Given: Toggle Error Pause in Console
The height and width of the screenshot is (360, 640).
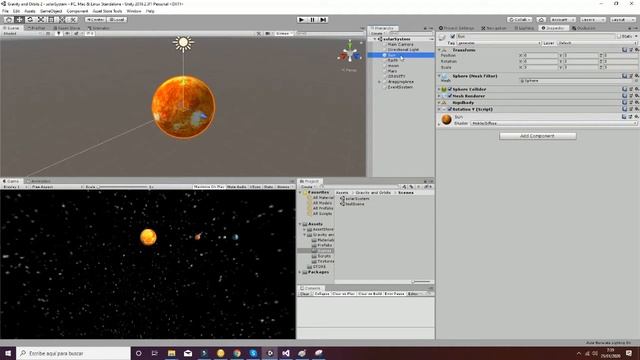Looking at the screenshot, I should point(394,293).
